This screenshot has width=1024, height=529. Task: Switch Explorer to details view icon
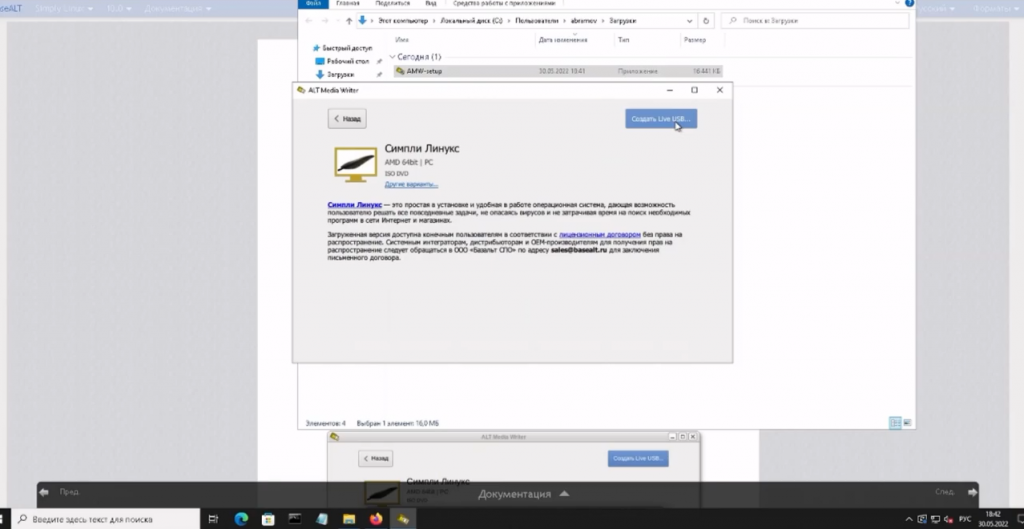click(895, 423)
